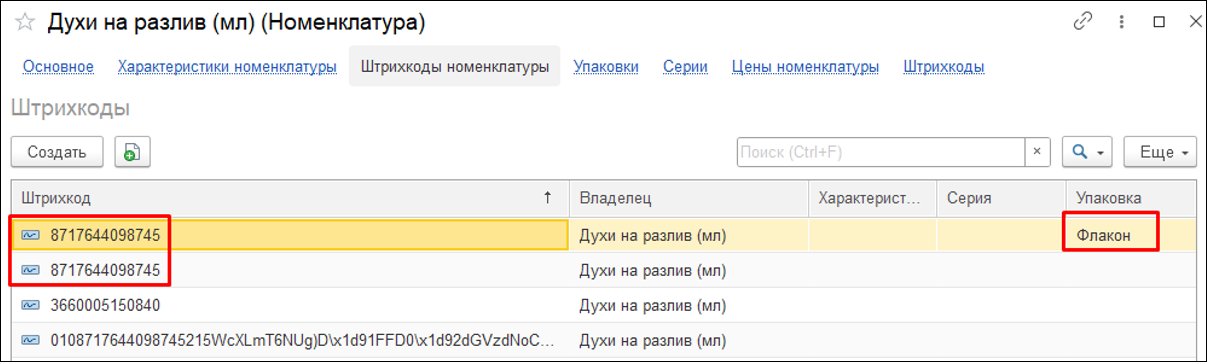Go to the Упаковки section link

click(606, 67)
